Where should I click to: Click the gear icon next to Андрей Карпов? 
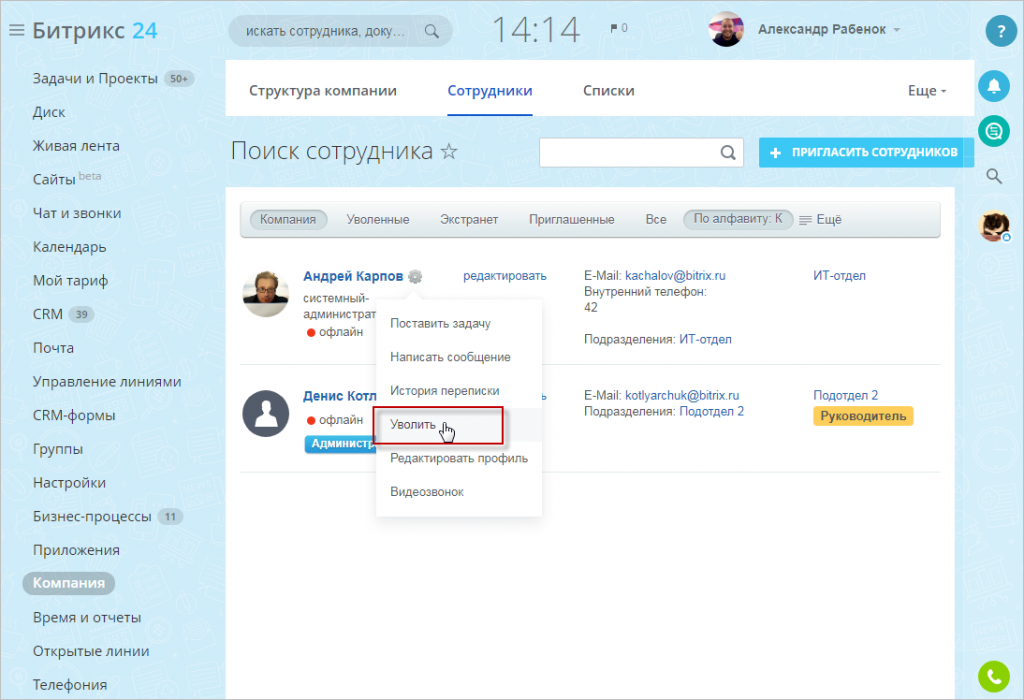tap(415, 276)
